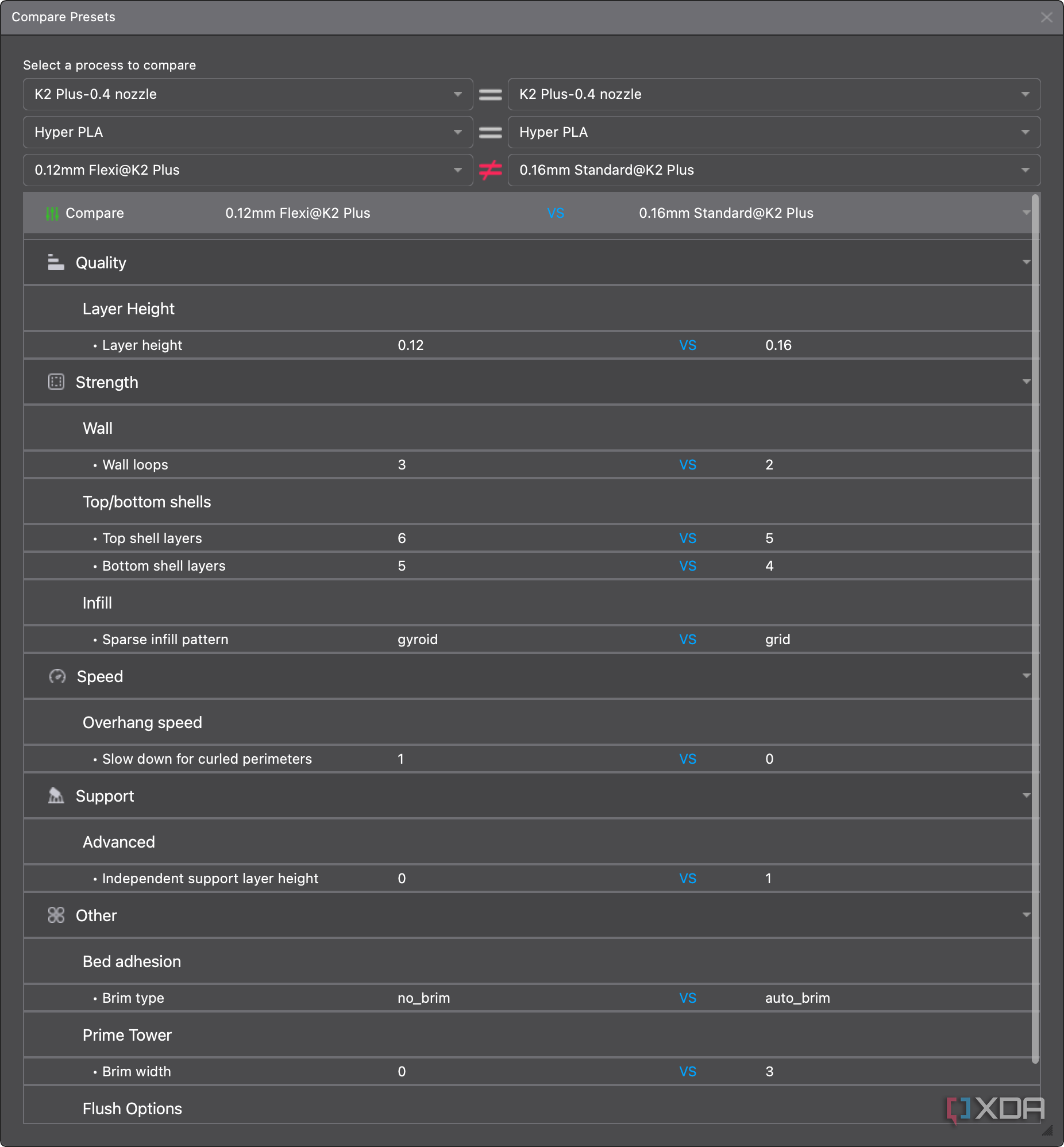The image size is (1064, 1147).
Task: Click the Prime Tower group heading
Action: pyautogui.click(x=126, y=1036)
